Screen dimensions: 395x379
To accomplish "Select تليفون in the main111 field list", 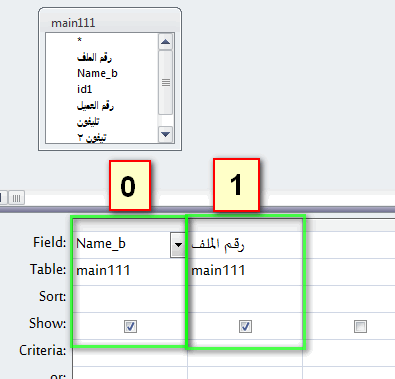I will pyautogui.click(x=88, y=122).
